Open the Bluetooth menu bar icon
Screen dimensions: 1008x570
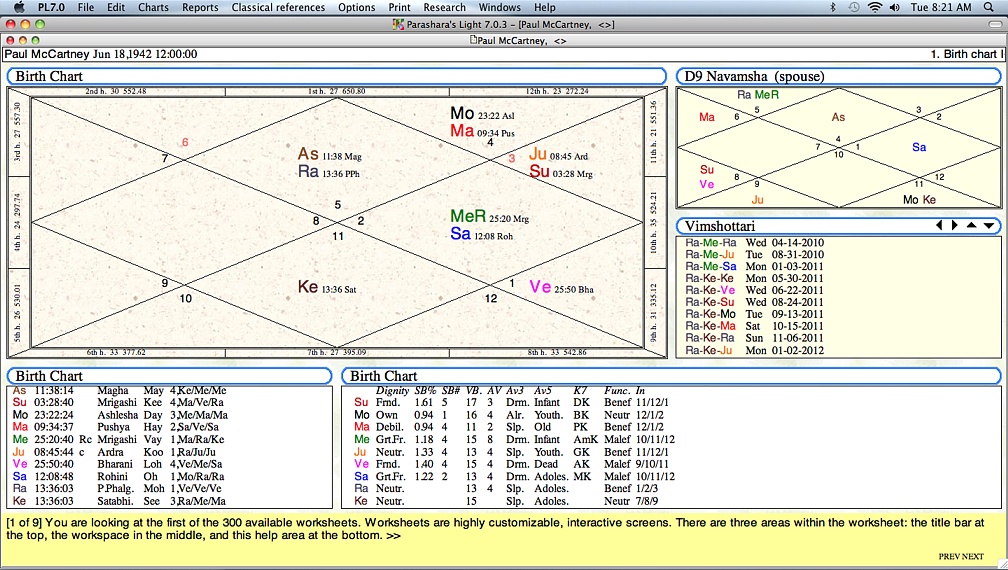(833, 7)
